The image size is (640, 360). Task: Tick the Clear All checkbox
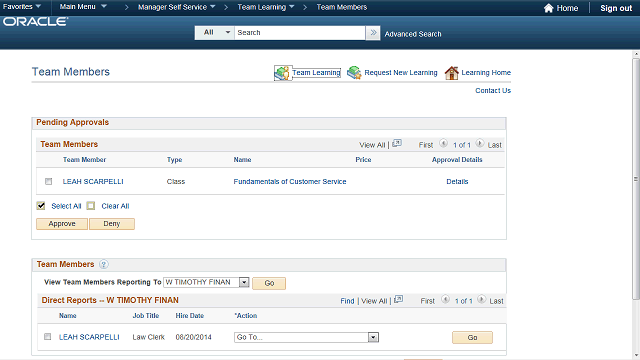91,206
